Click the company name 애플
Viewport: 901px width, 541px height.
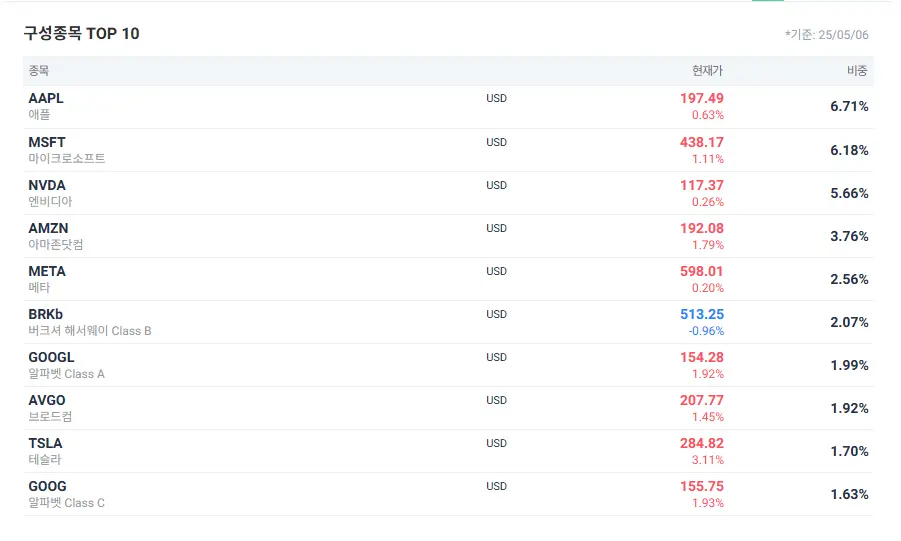click(x=39, y=114)
